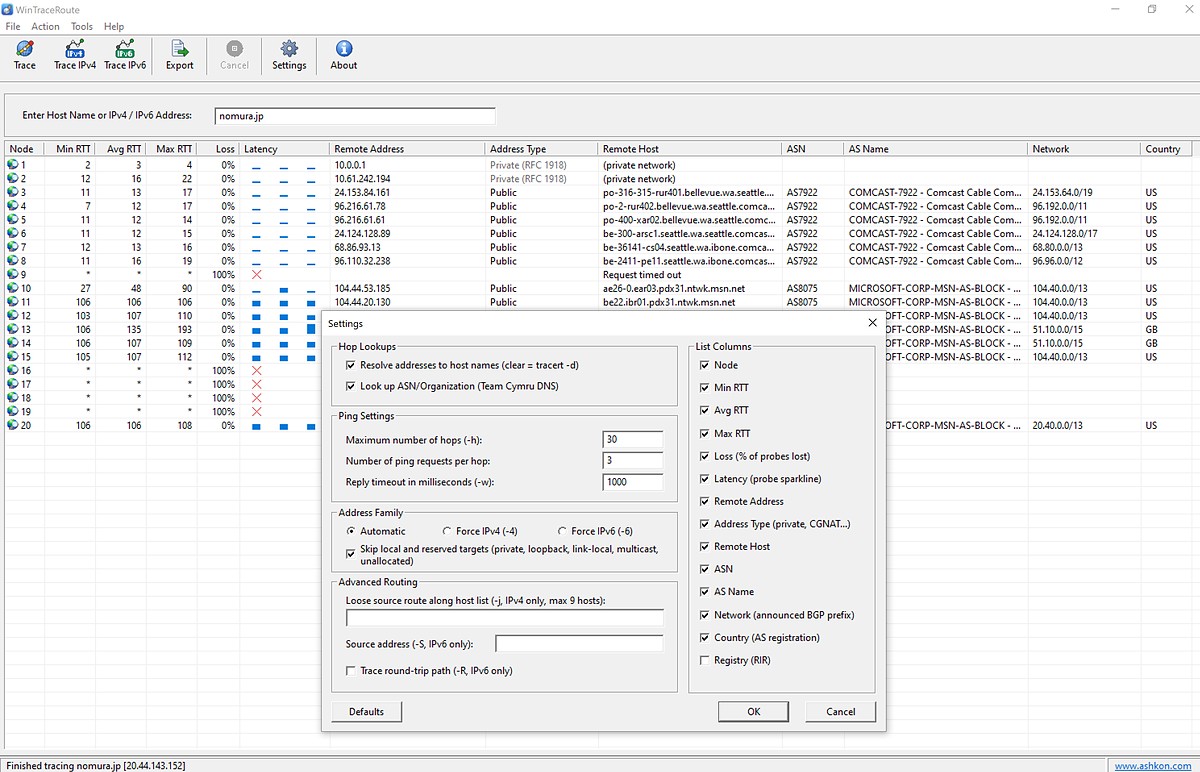Enable Trace round-trip path option
1200x772 pixels.
point(351,671)
